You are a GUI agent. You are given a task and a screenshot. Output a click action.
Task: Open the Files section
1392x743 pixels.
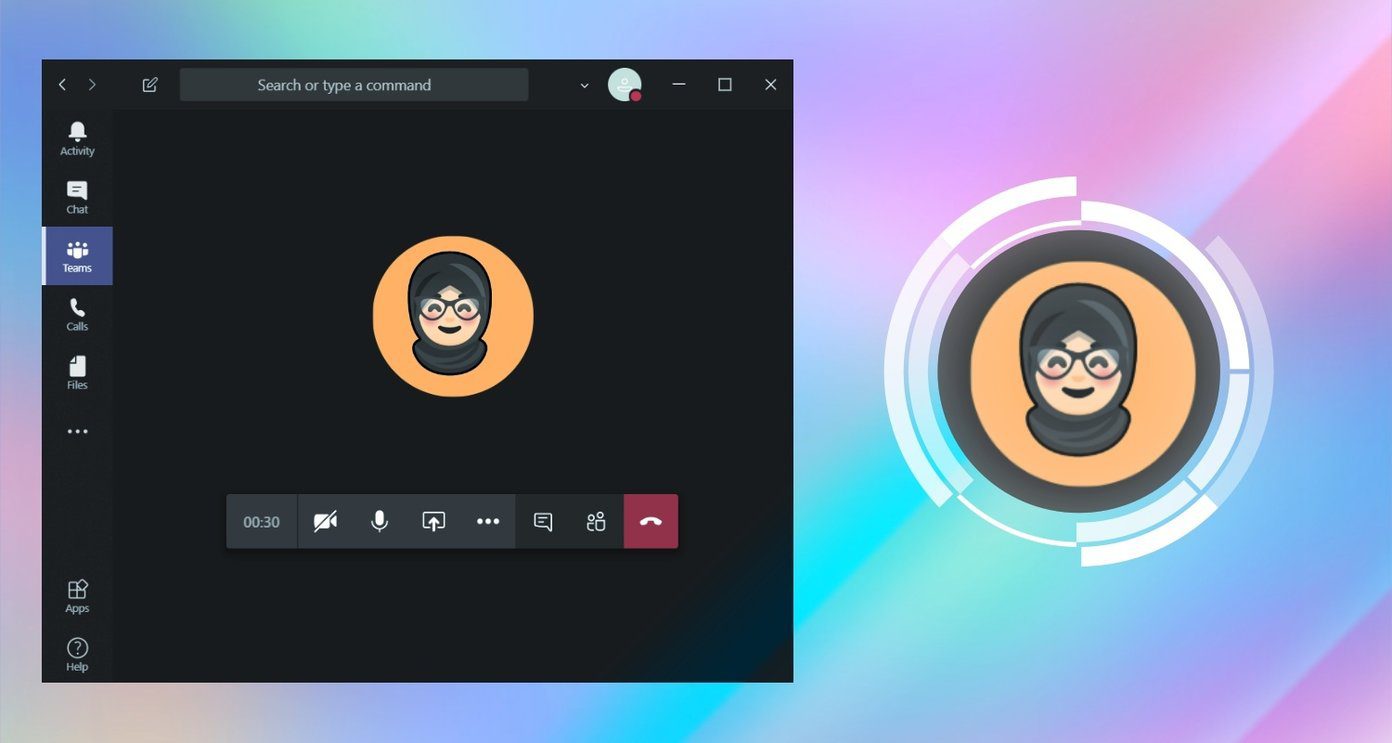tap(77, 372)
